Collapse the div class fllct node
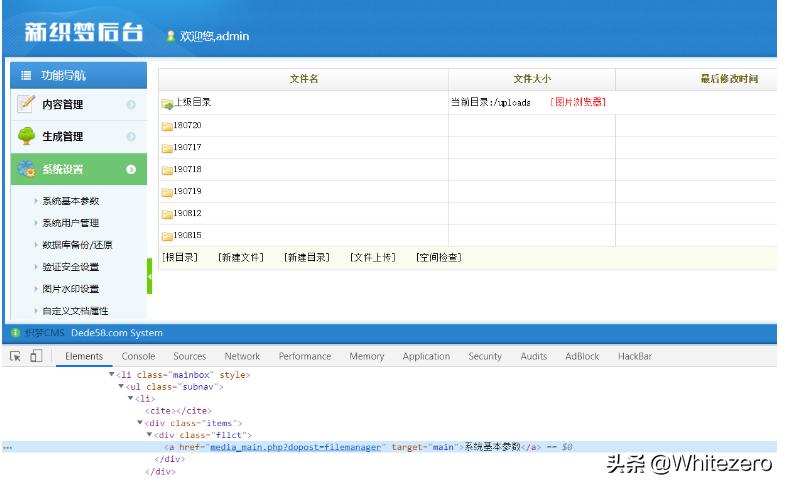The height and width of the screenshot is (489, 787). [x=149, y=435]
